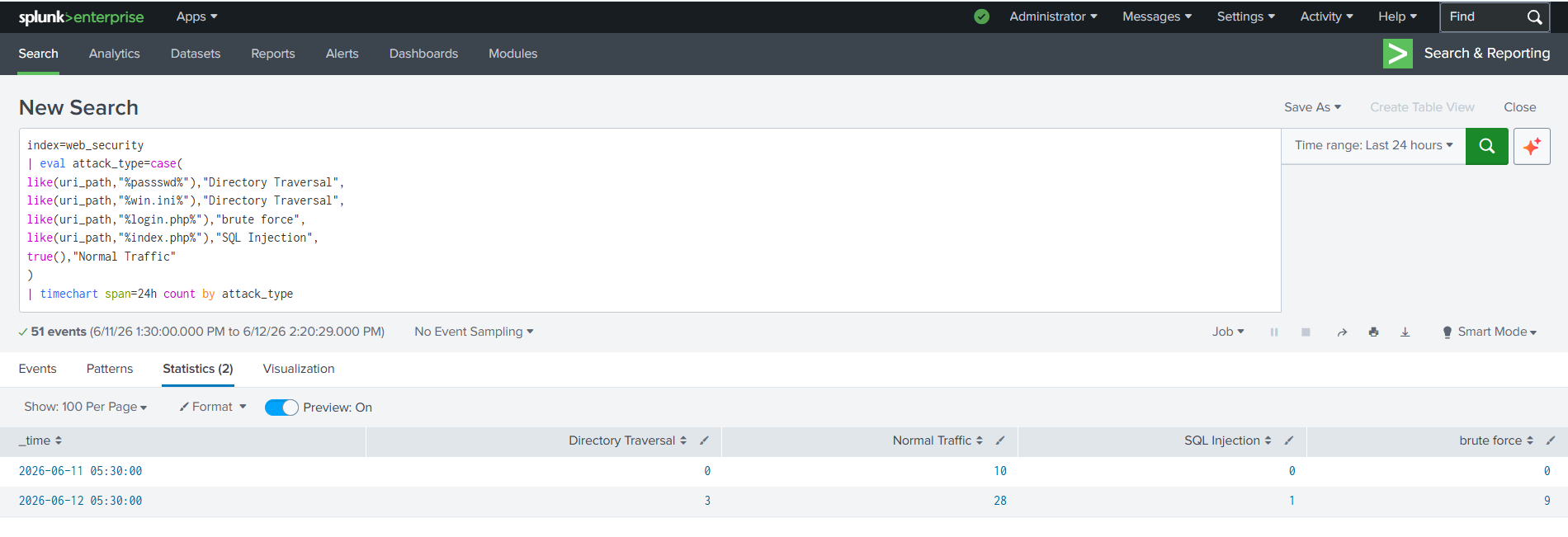This screenshot has width=1568, height=537.
Task: Stop the search job
Action: pos(1306,332)
